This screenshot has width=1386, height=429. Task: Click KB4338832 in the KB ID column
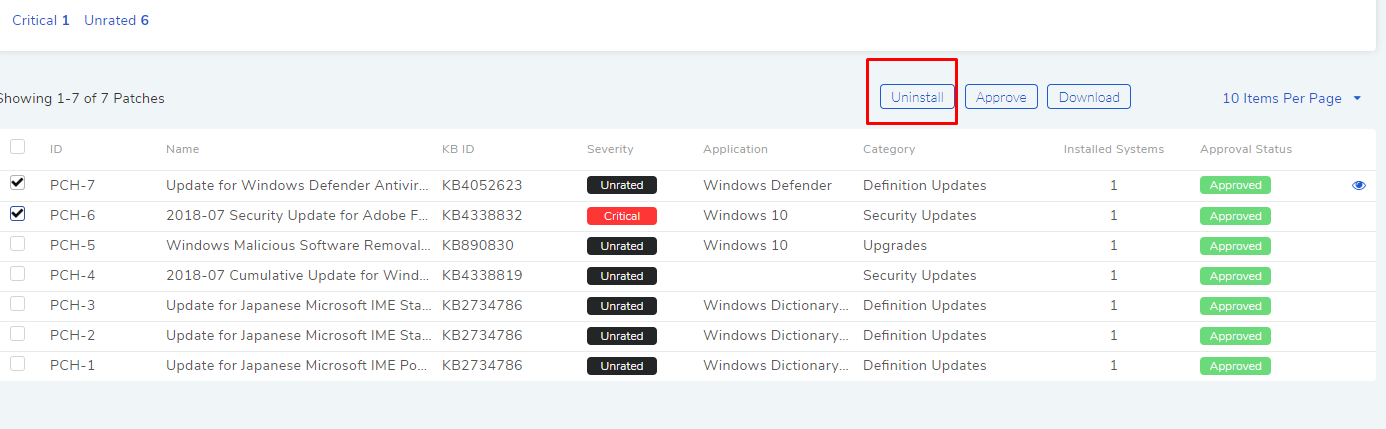pos(482,215)
